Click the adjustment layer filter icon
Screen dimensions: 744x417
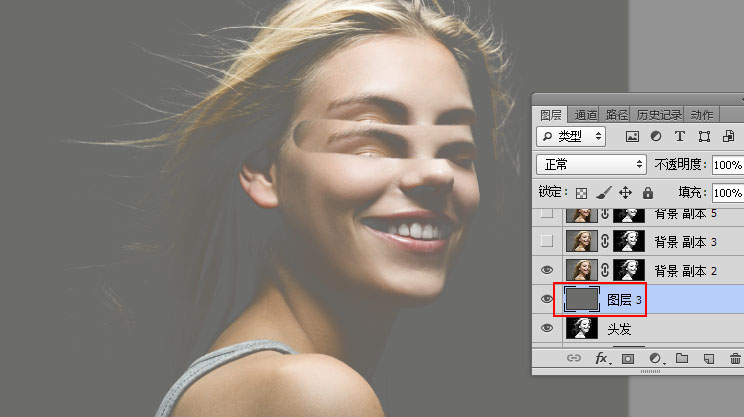click(x=656, y=136)
